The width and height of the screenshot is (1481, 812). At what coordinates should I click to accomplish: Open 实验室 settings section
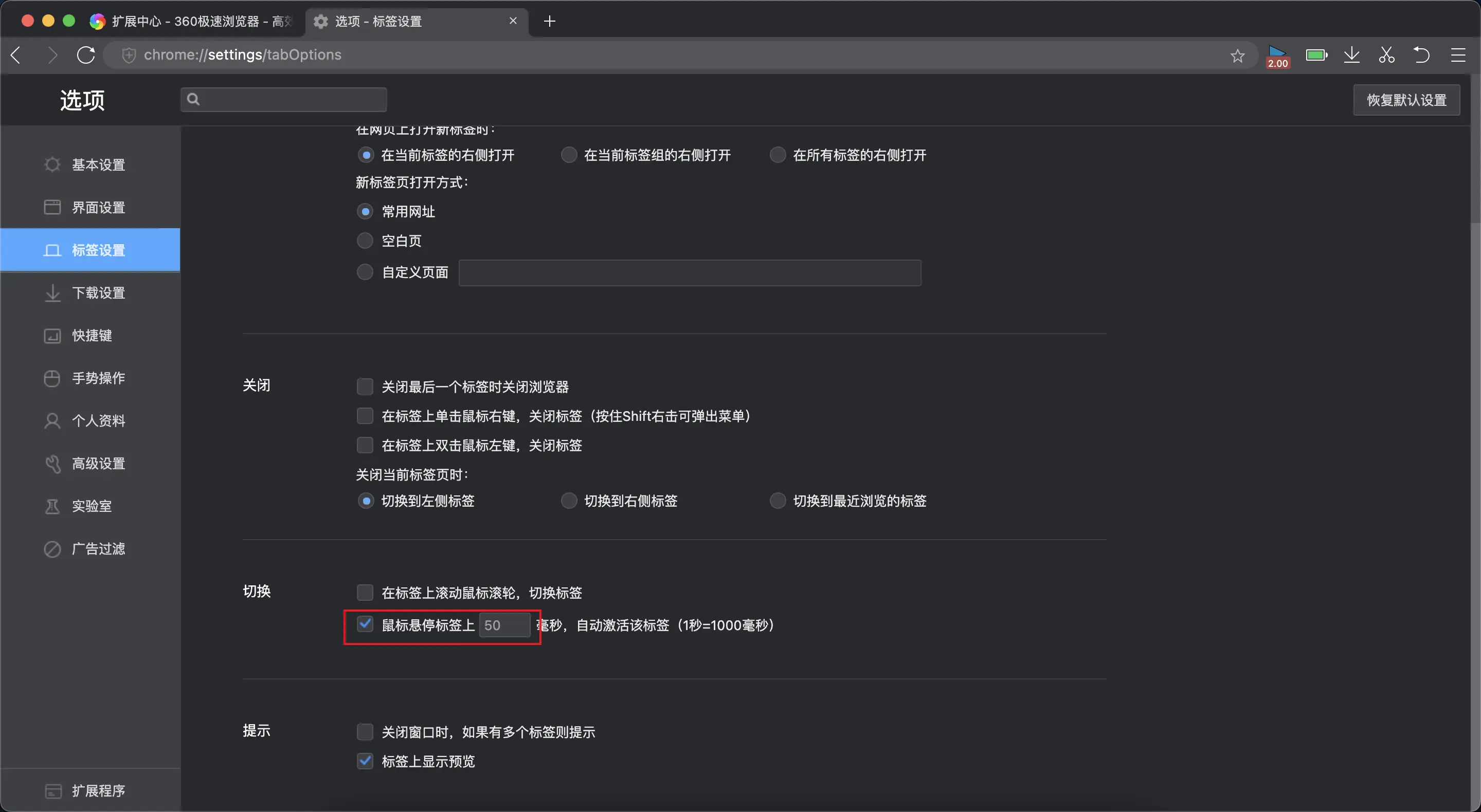tap(91, 506)
